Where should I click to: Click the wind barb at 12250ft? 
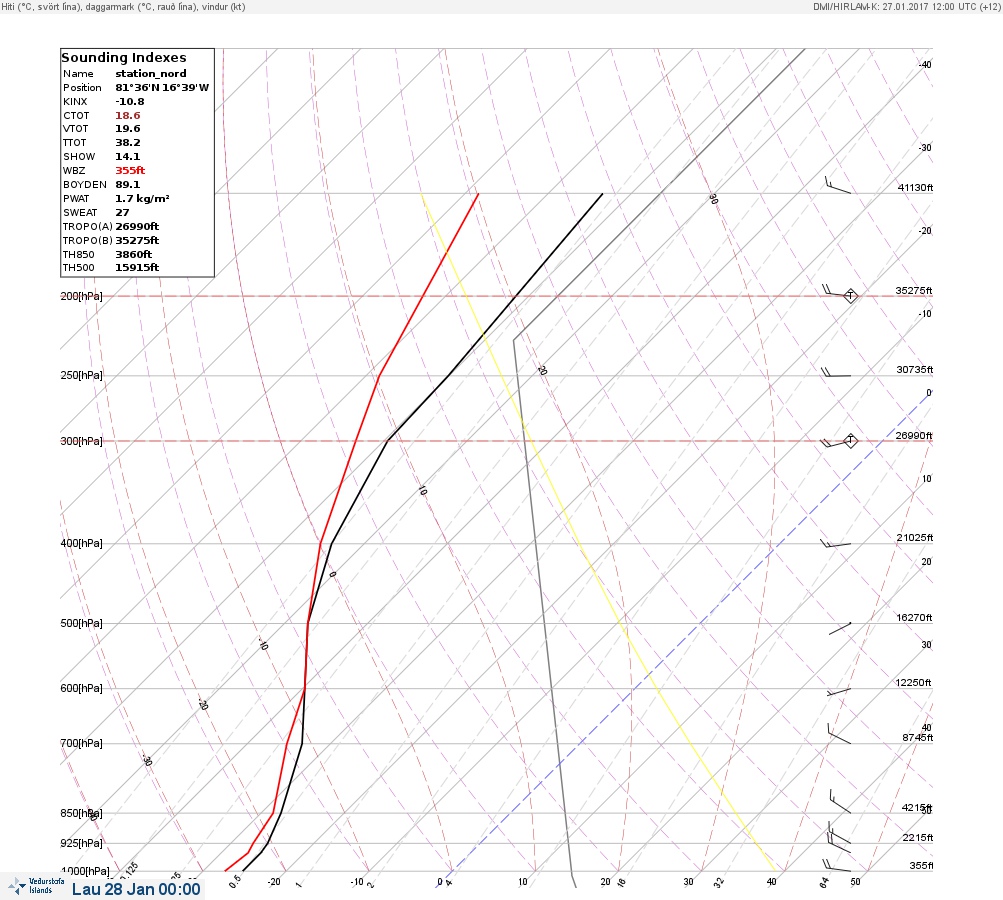tap(839, 691)
